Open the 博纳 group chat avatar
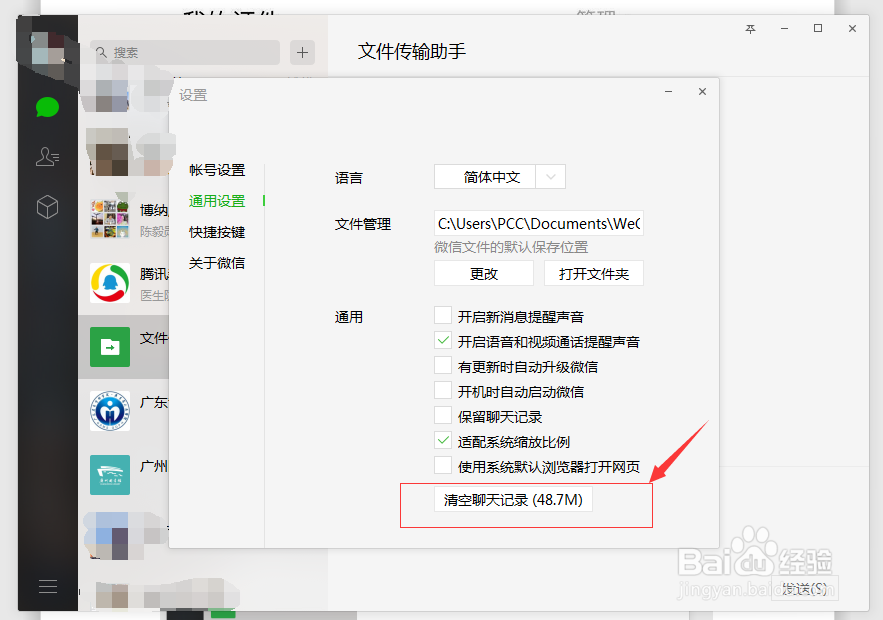 [110, 218]
